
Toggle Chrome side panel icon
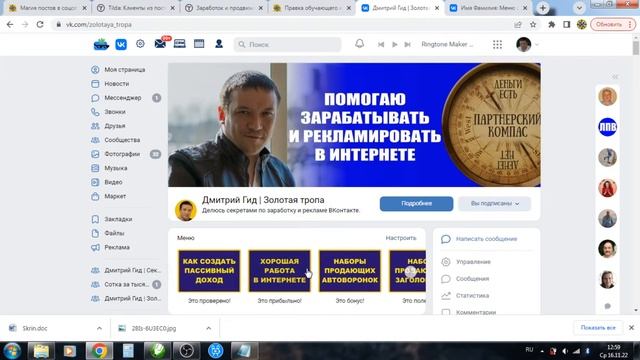coord(567,24)
